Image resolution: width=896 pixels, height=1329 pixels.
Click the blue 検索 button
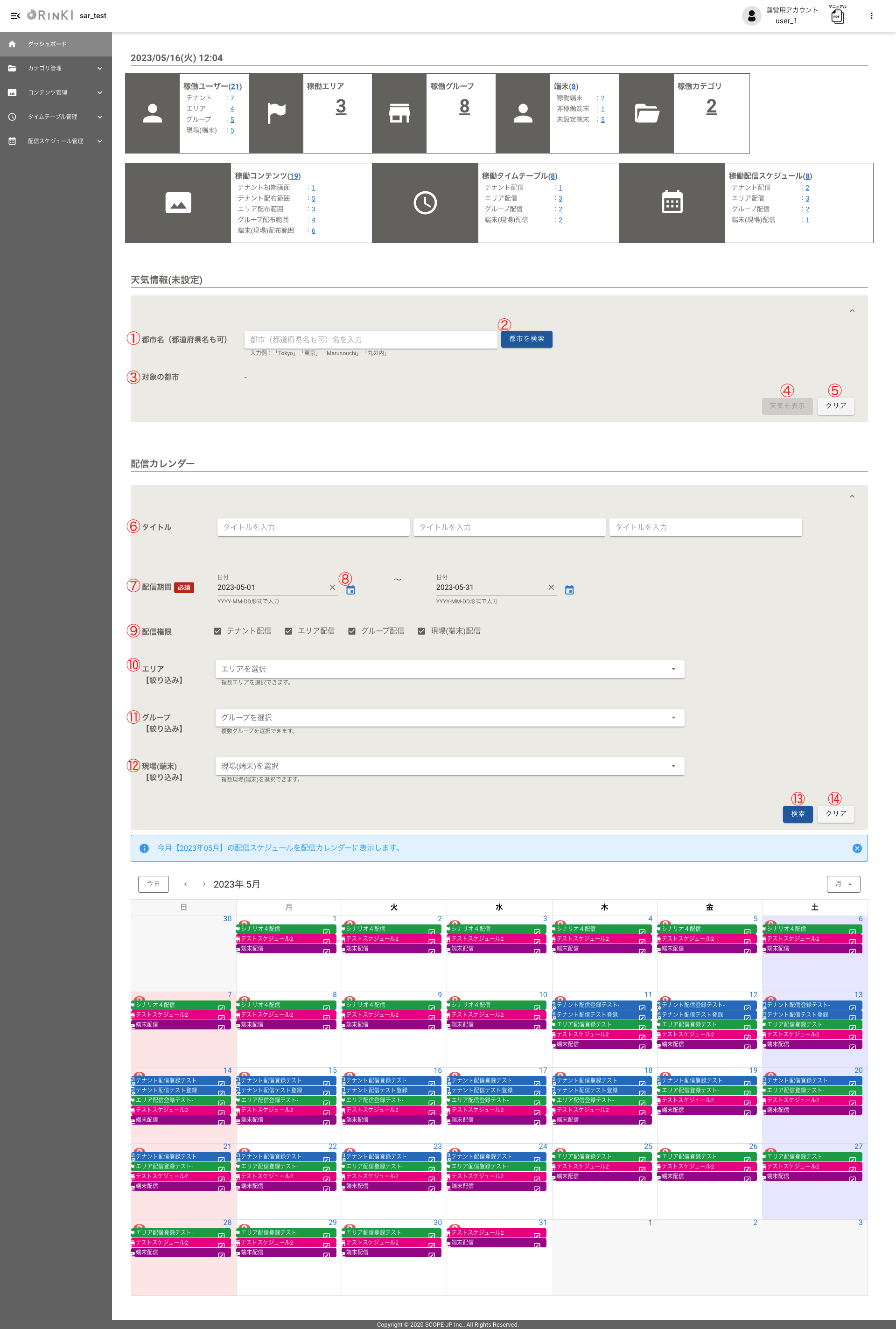coord(797,814)
